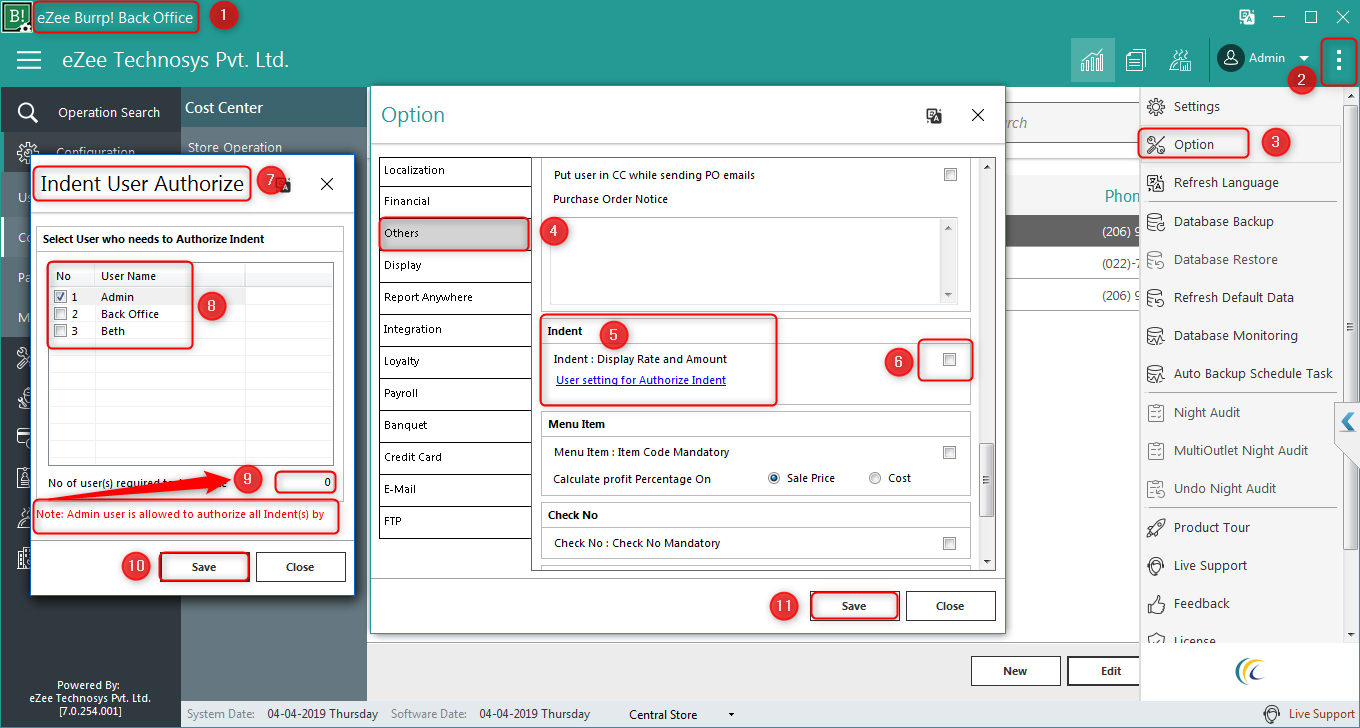The image size is (1360, 728).
Task: Open User setting for Authorize Indent link
Action: click(x=641, y=380)
